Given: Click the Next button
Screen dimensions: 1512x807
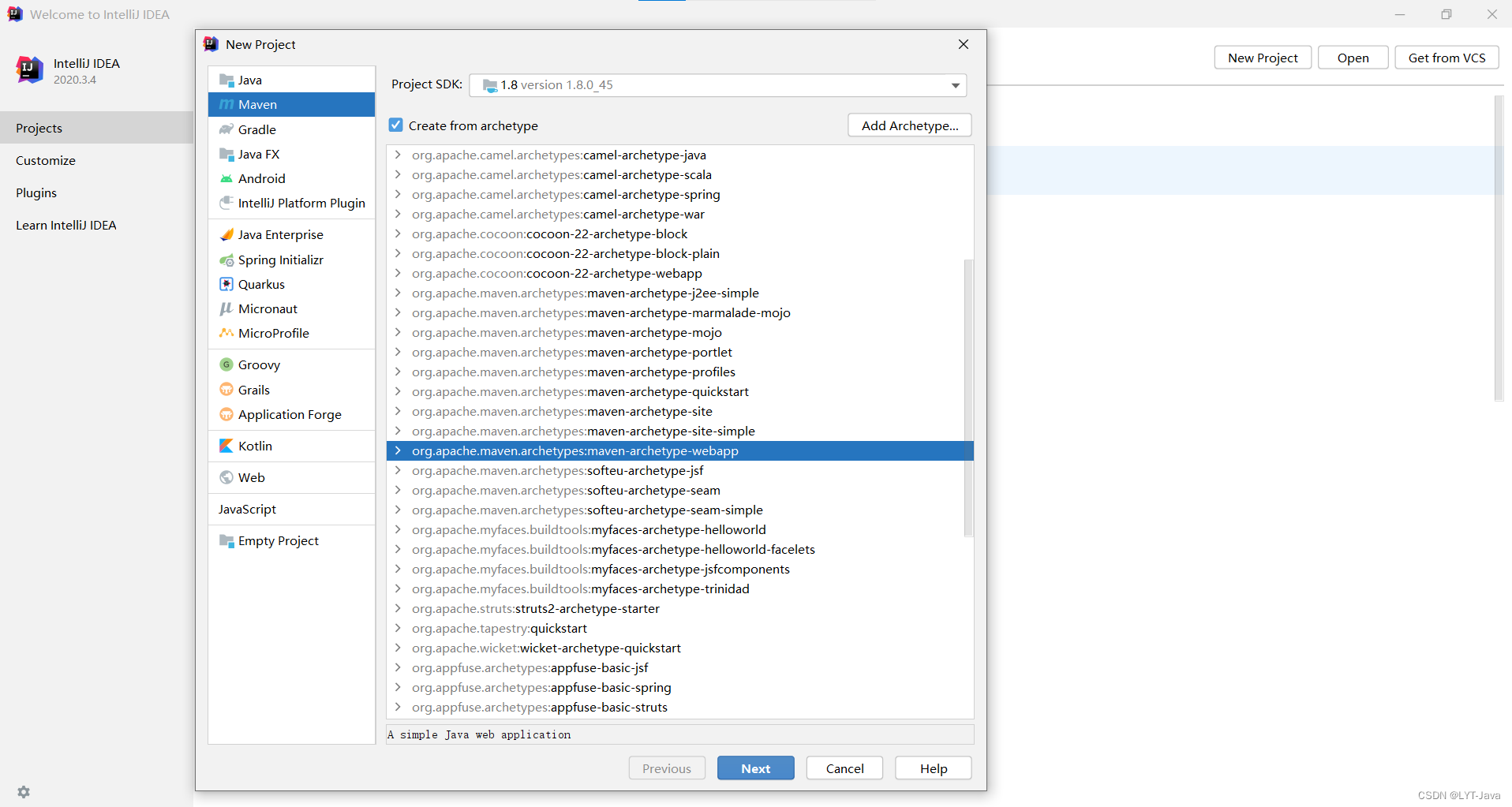Looking at the screenshot, I should click(755, 768).
